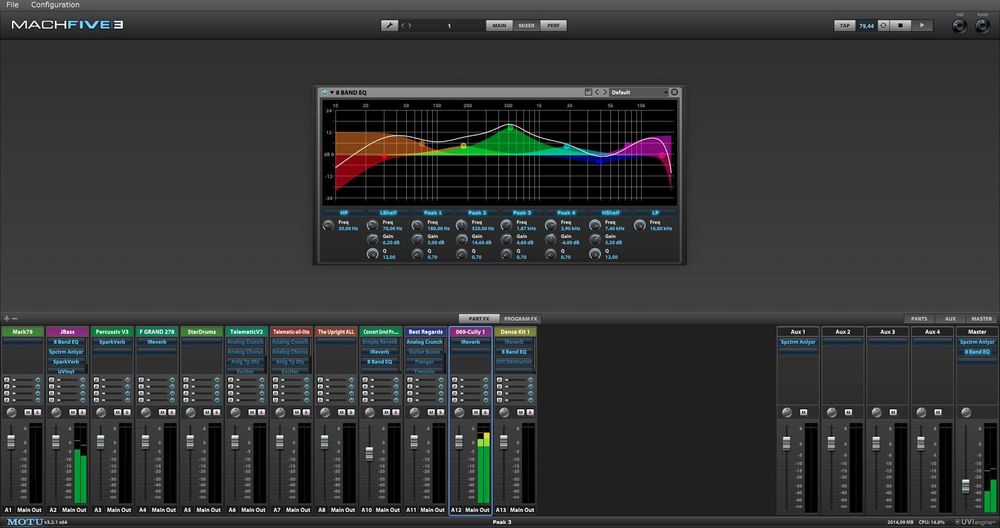Show the AUX mixer section
Screen dimensions: 1000x528
pyautogui.click(x=950, y=319)
